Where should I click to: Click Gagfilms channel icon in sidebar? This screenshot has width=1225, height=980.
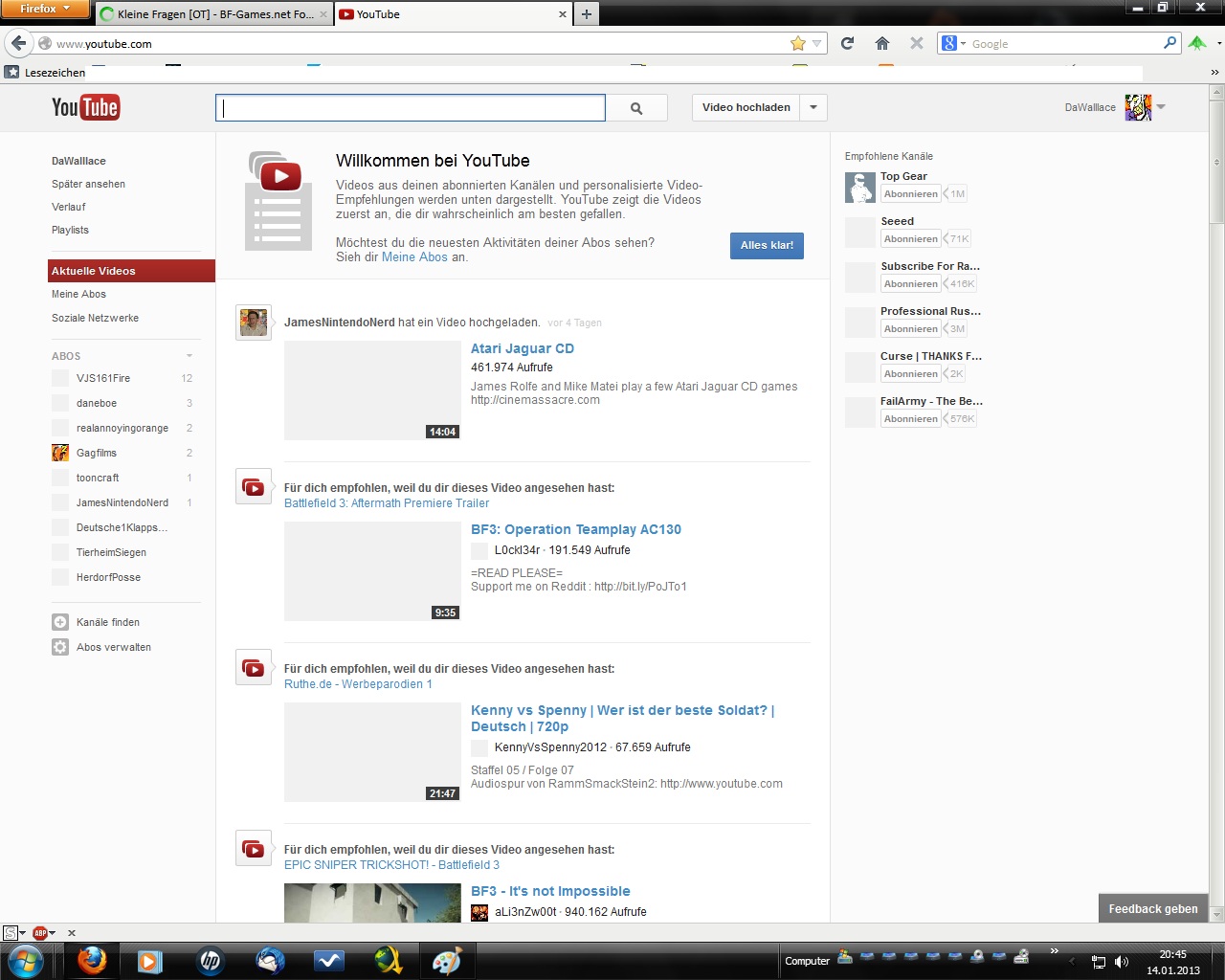click(60, 453)
